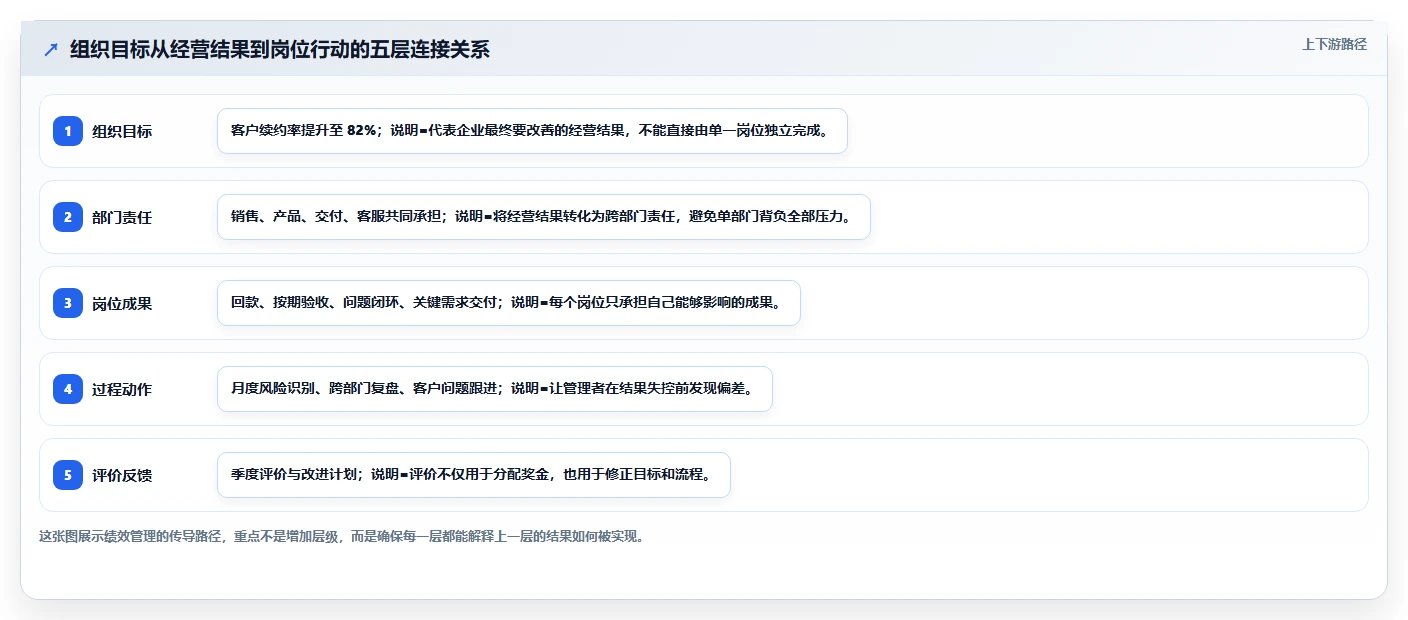Click the description box starting 季度评价与改进计划
The width and height of the screenshot is (1408, 620).
pyautogui.click(x=474, y=475)
